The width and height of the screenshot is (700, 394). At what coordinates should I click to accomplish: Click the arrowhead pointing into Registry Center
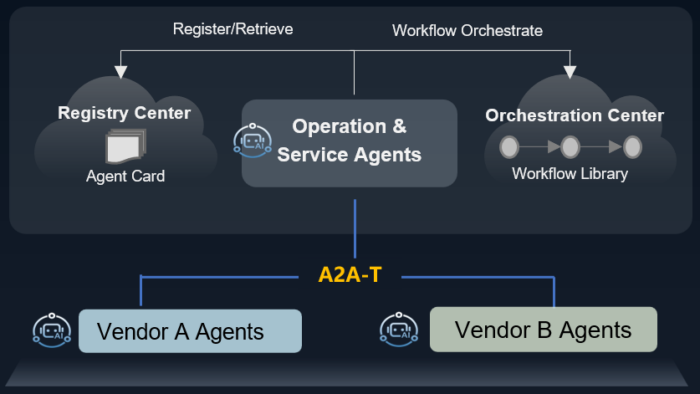point(121,72)
